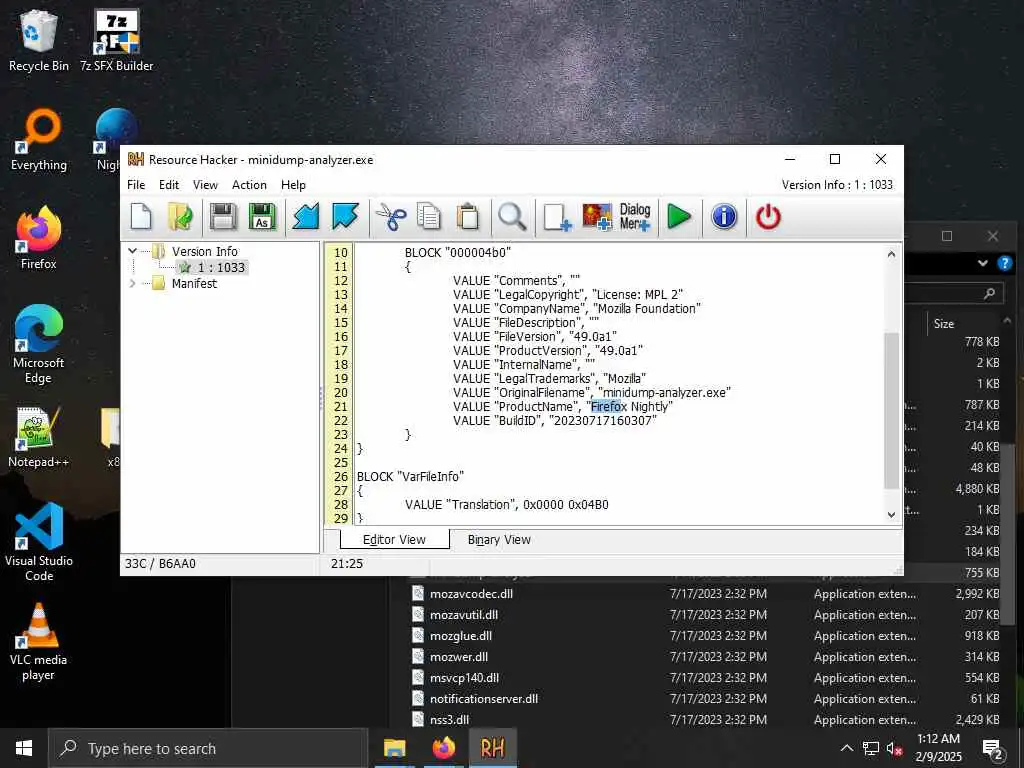Viewport: 1024px width, 768px height.
Task: Click the muted volume tray icon
Action: click(895, 748)
